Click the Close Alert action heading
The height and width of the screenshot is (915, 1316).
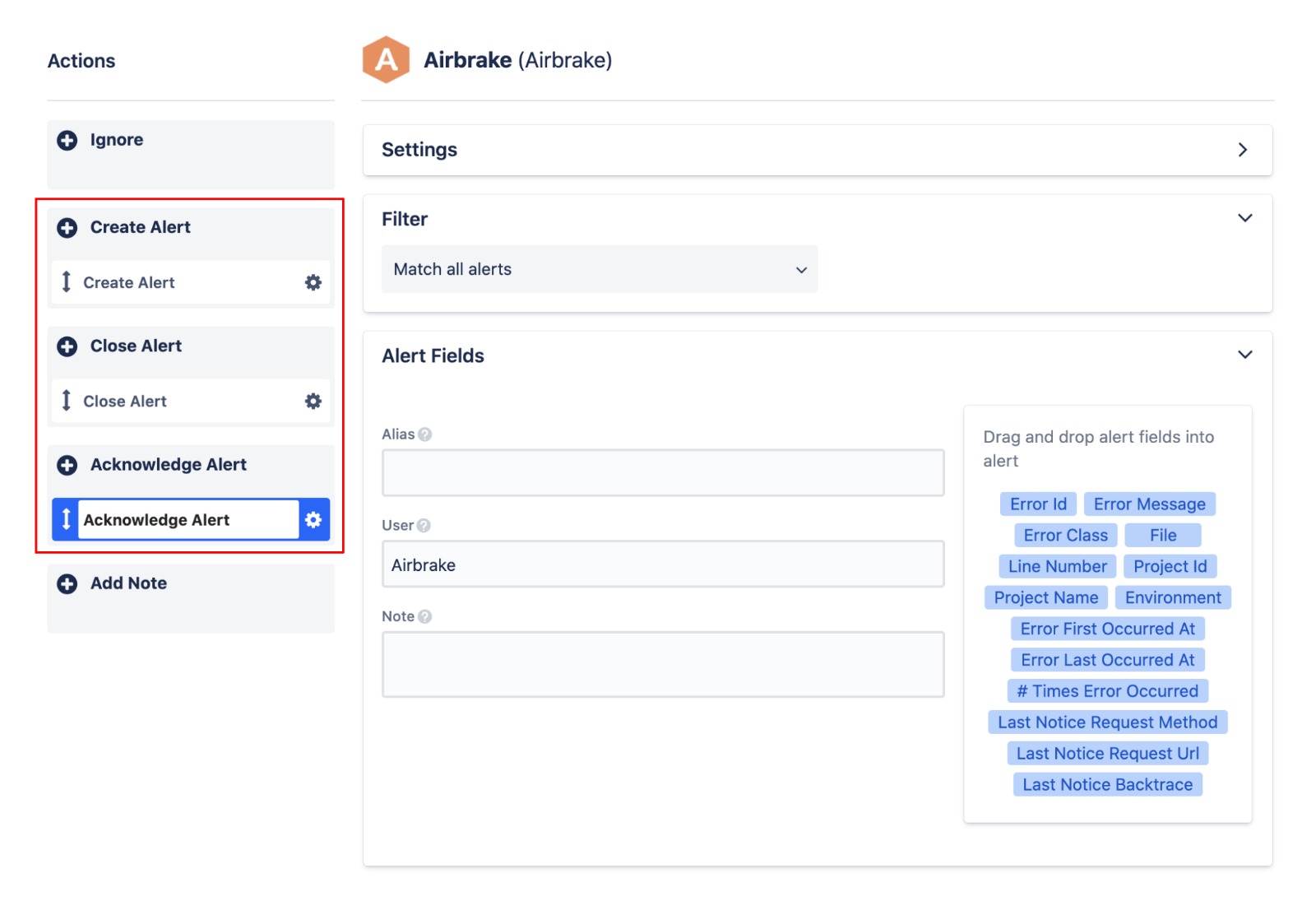pos(136,346)
